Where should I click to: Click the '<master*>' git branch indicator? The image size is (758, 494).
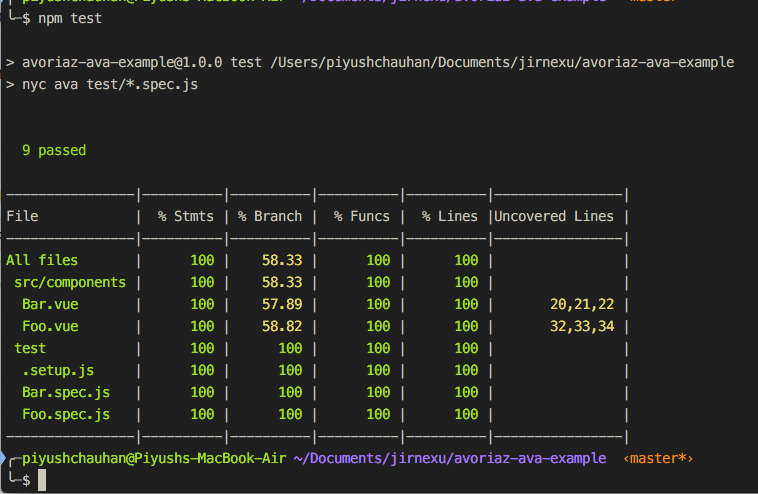[658, 458]
